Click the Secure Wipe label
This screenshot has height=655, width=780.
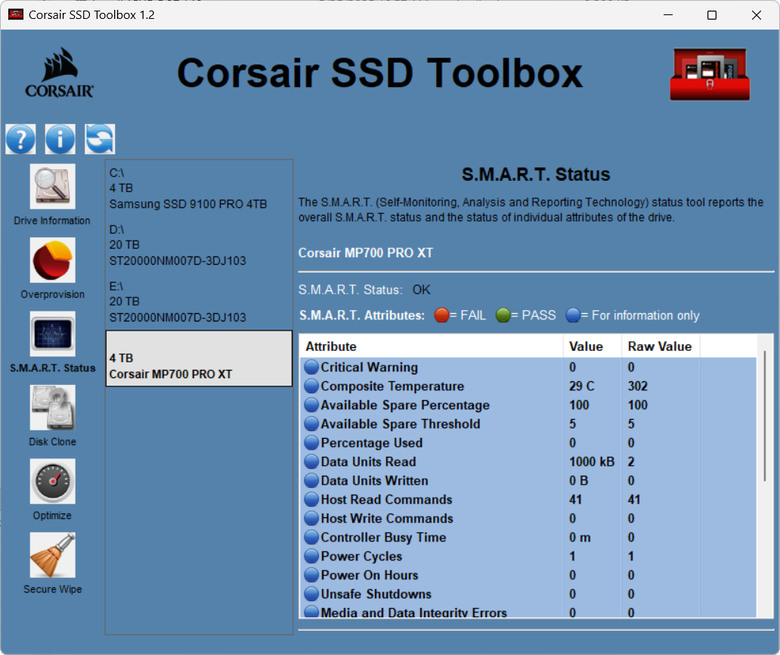pyautogui.click(x=52, y=589)
